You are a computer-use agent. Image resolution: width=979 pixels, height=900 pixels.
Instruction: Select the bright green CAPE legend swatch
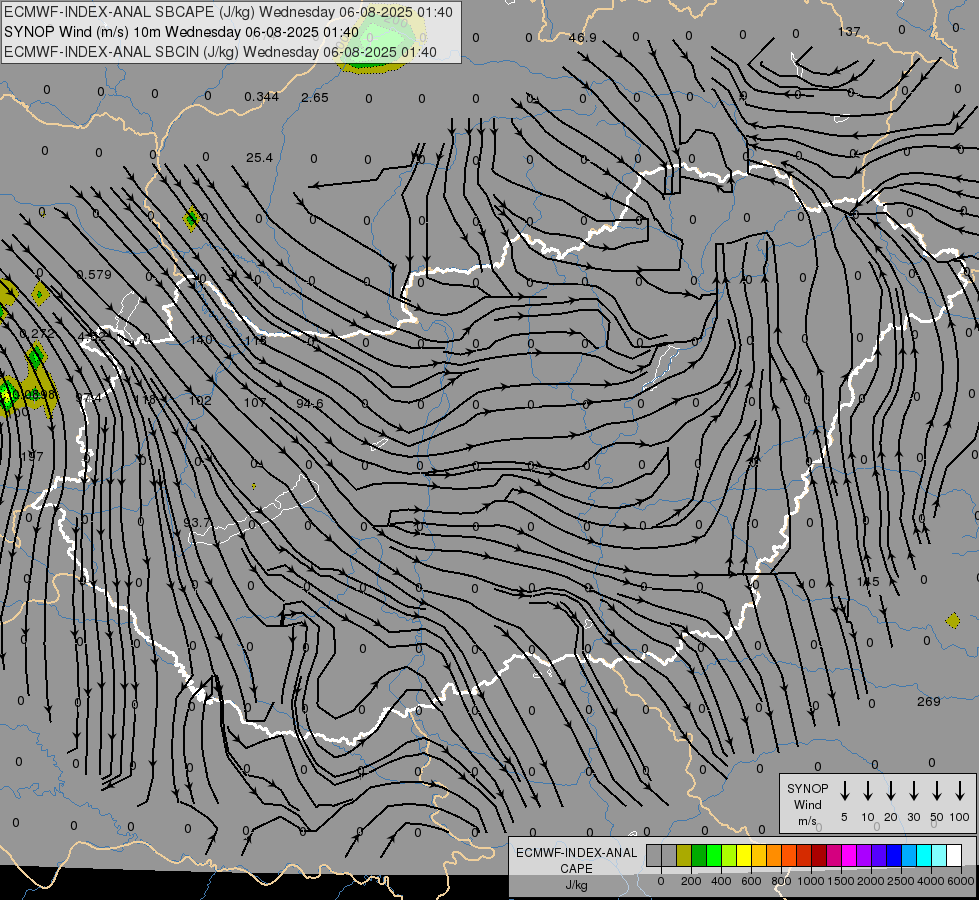(x=714, y=856)
